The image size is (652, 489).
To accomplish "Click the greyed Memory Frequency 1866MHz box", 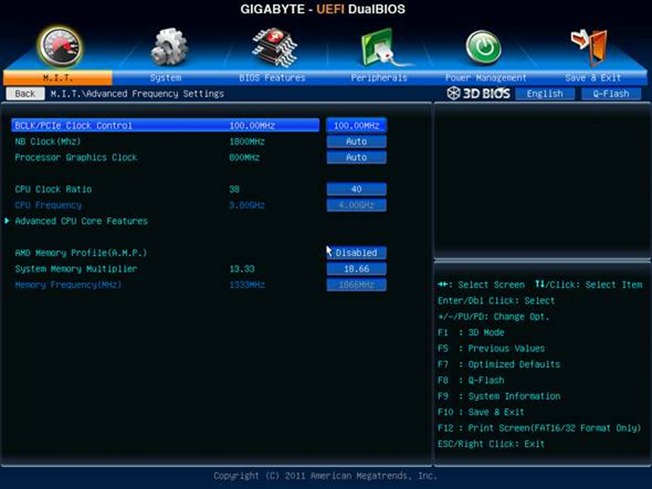I will pyautogui.click(x=356, y=285).
